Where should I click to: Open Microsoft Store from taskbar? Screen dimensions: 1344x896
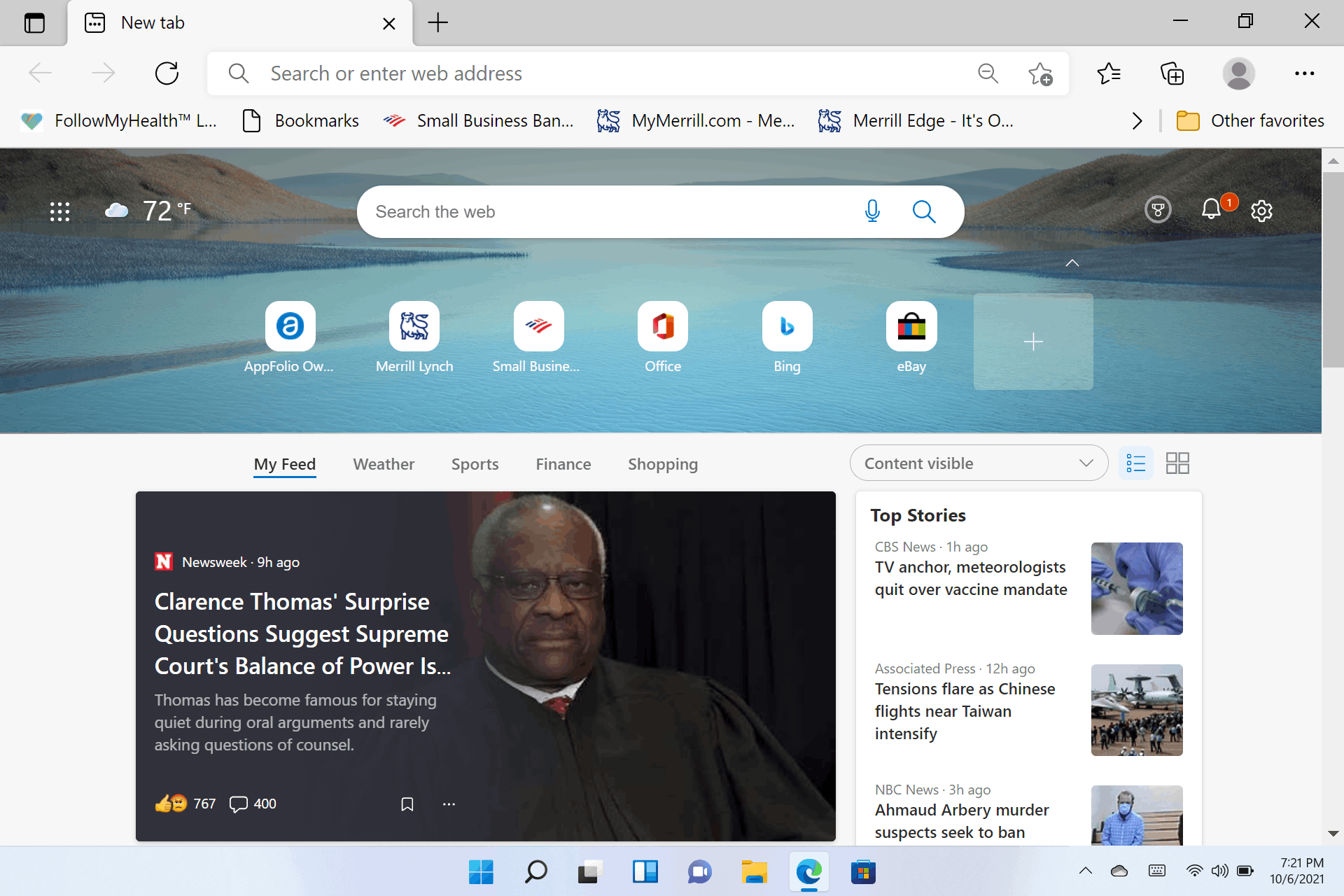coord(863,872)
